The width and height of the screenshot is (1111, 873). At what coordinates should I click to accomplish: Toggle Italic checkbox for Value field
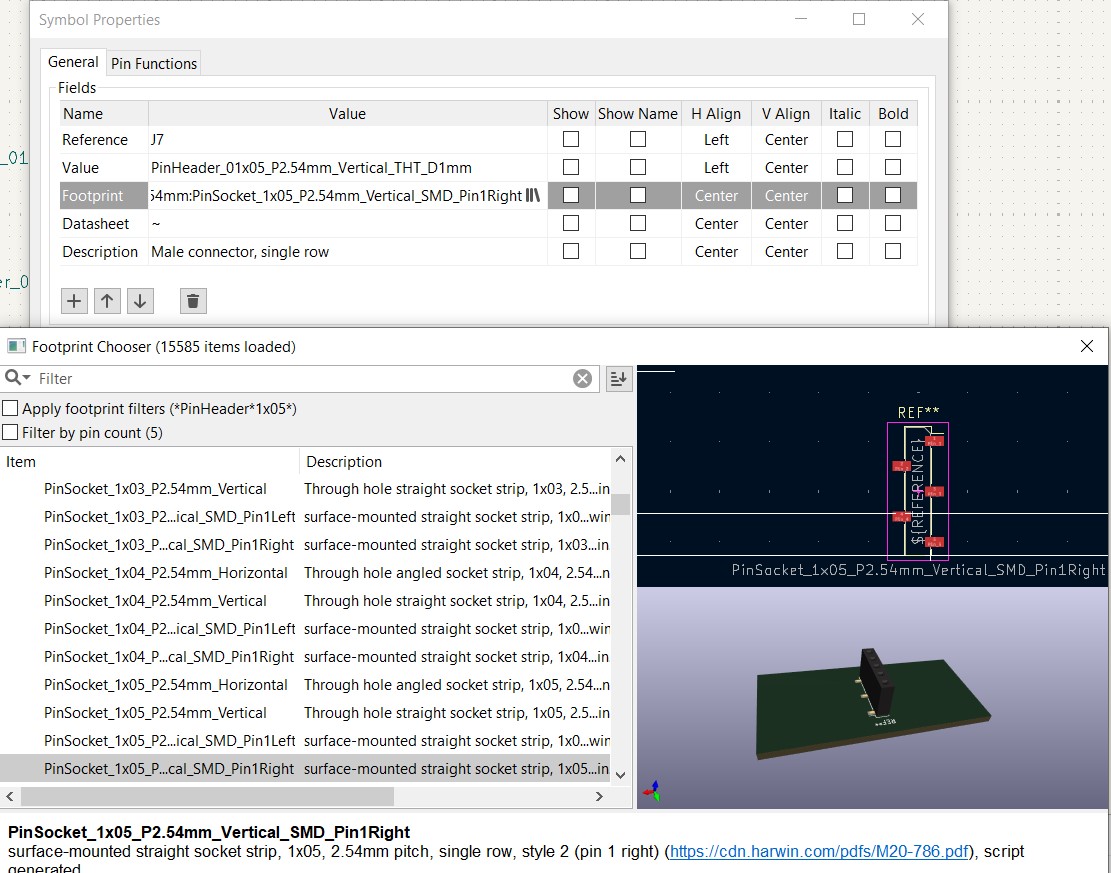pyautogui.click(x=845, y=167)
